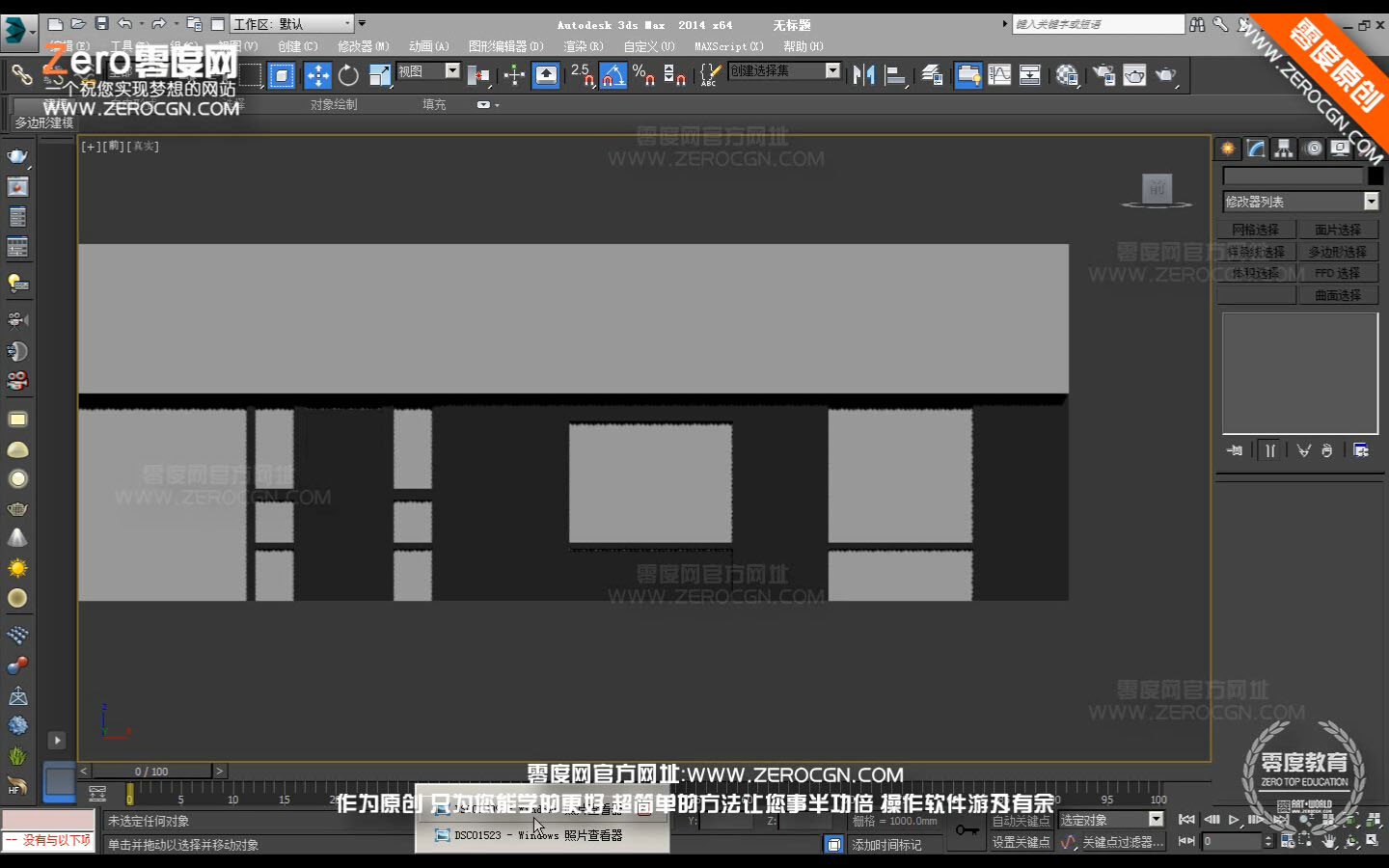This screenshot has height=868, width=1389.
Task: Toggle Percent Snap
Action: pos(643,75)
